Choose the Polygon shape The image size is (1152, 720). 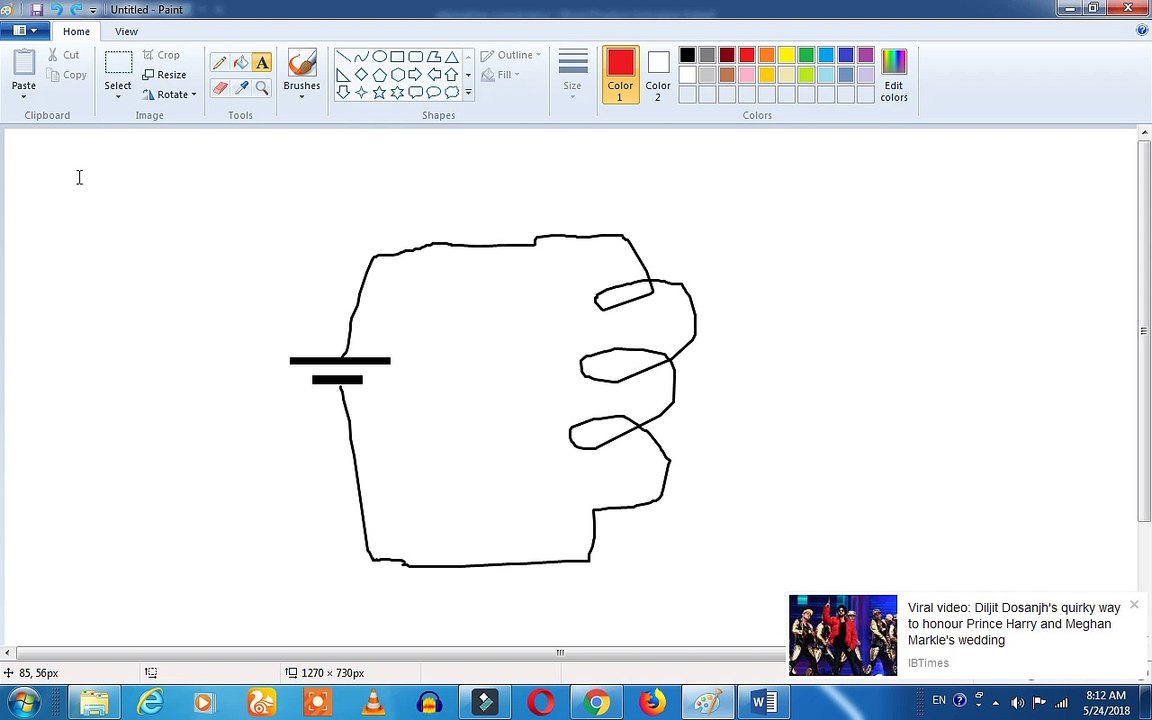point(433,57)
